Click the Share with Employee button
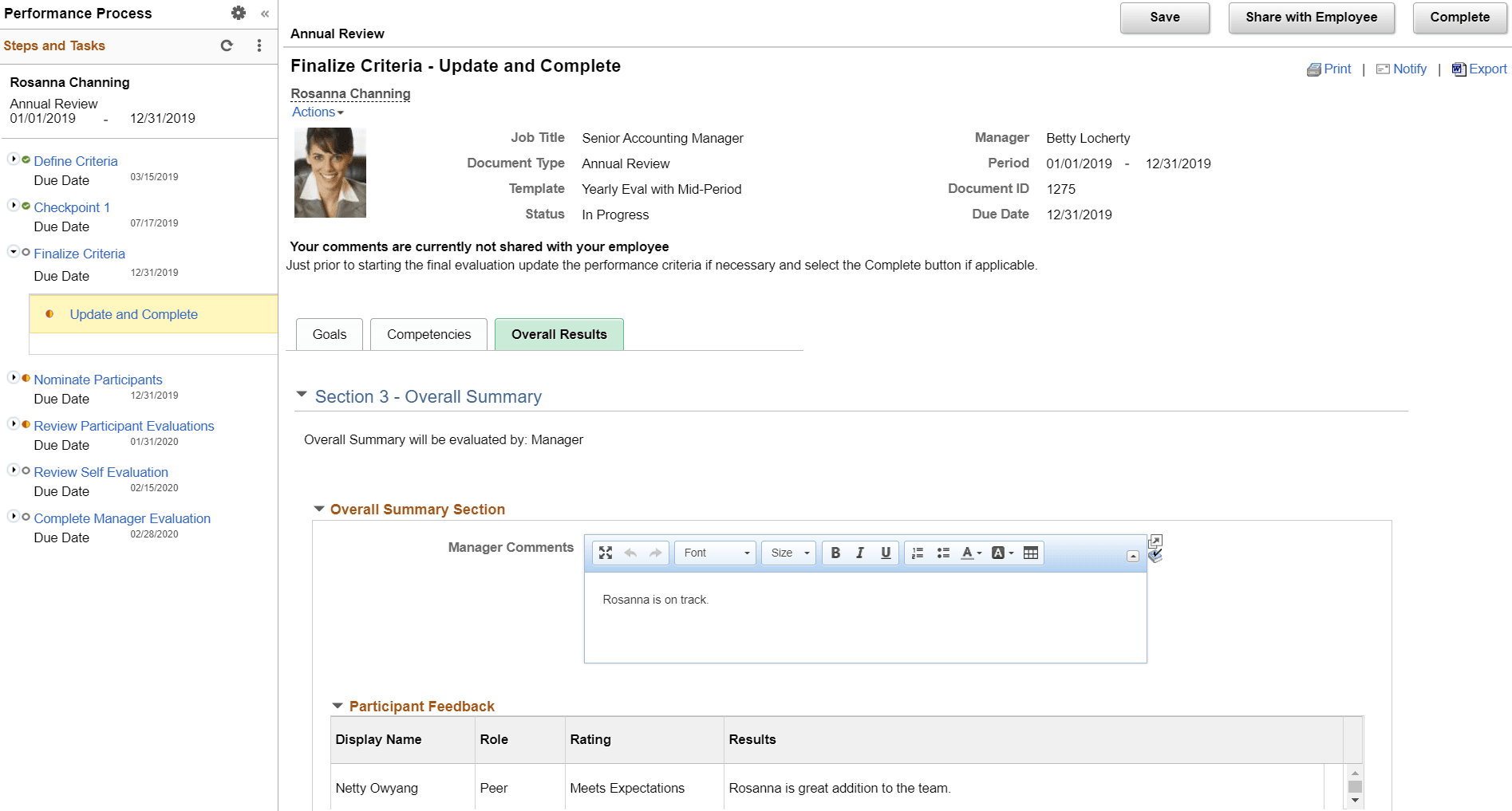 [1311, 17]
